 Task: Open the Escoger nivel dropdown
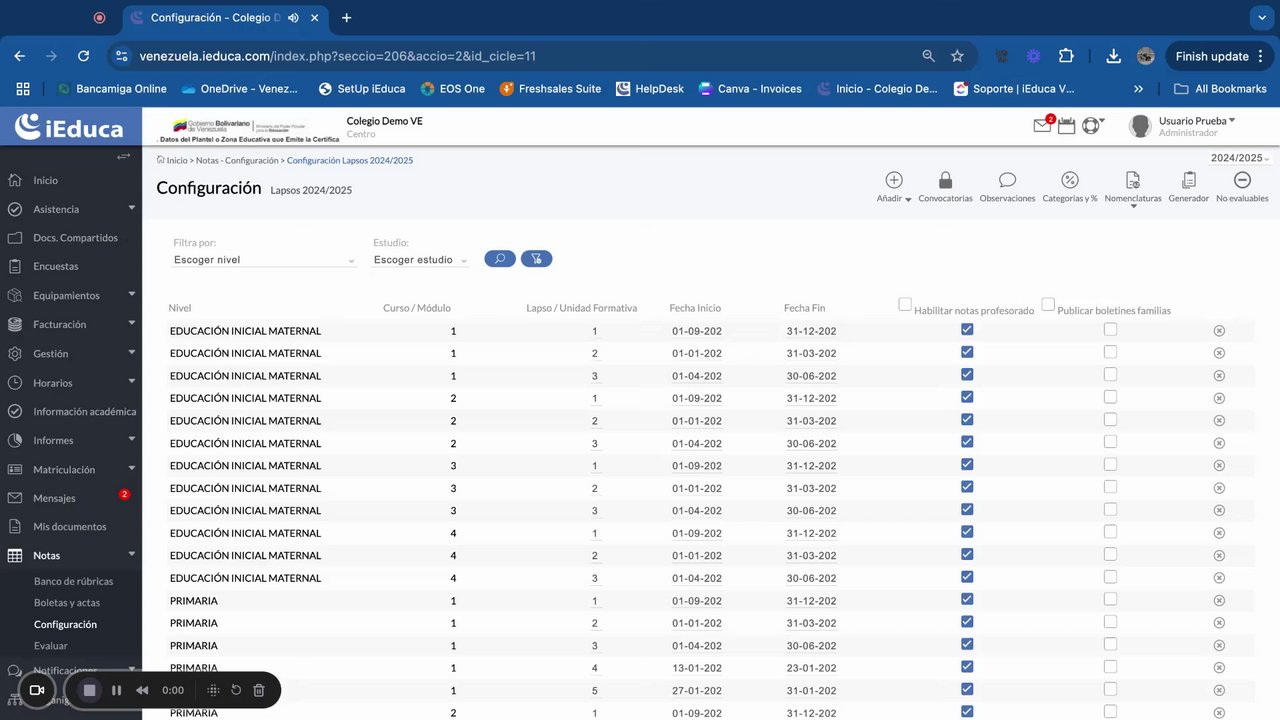[264, 260]
